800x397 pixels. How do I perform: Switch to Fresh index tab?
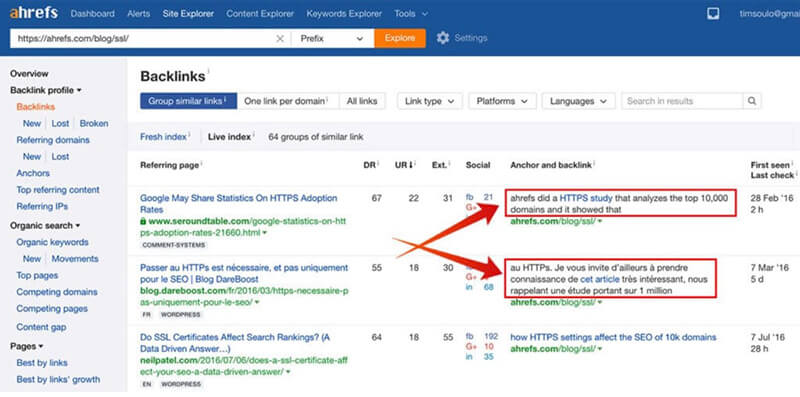[164, 137]
